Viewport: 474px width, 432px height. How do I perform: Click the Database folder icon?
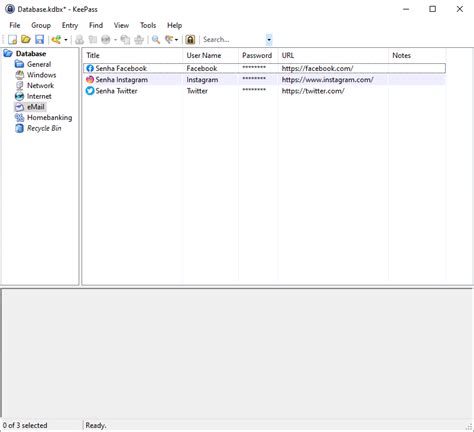8,54
